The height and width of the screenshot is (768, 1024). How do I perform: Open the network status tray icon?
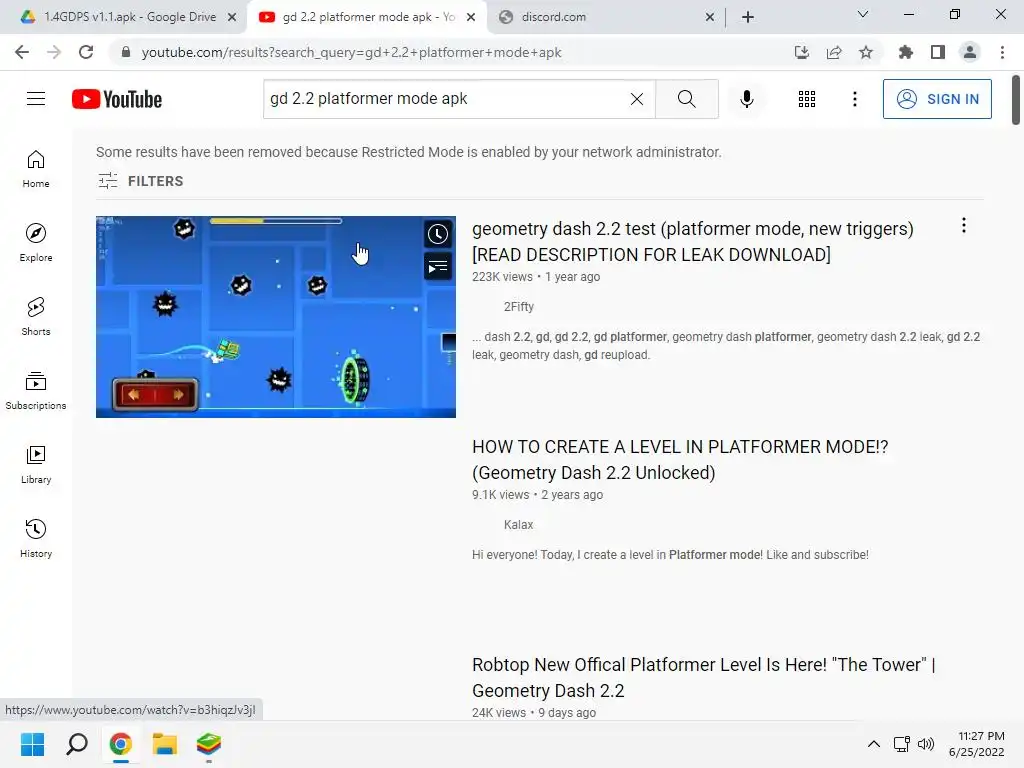tap(902, 744)
